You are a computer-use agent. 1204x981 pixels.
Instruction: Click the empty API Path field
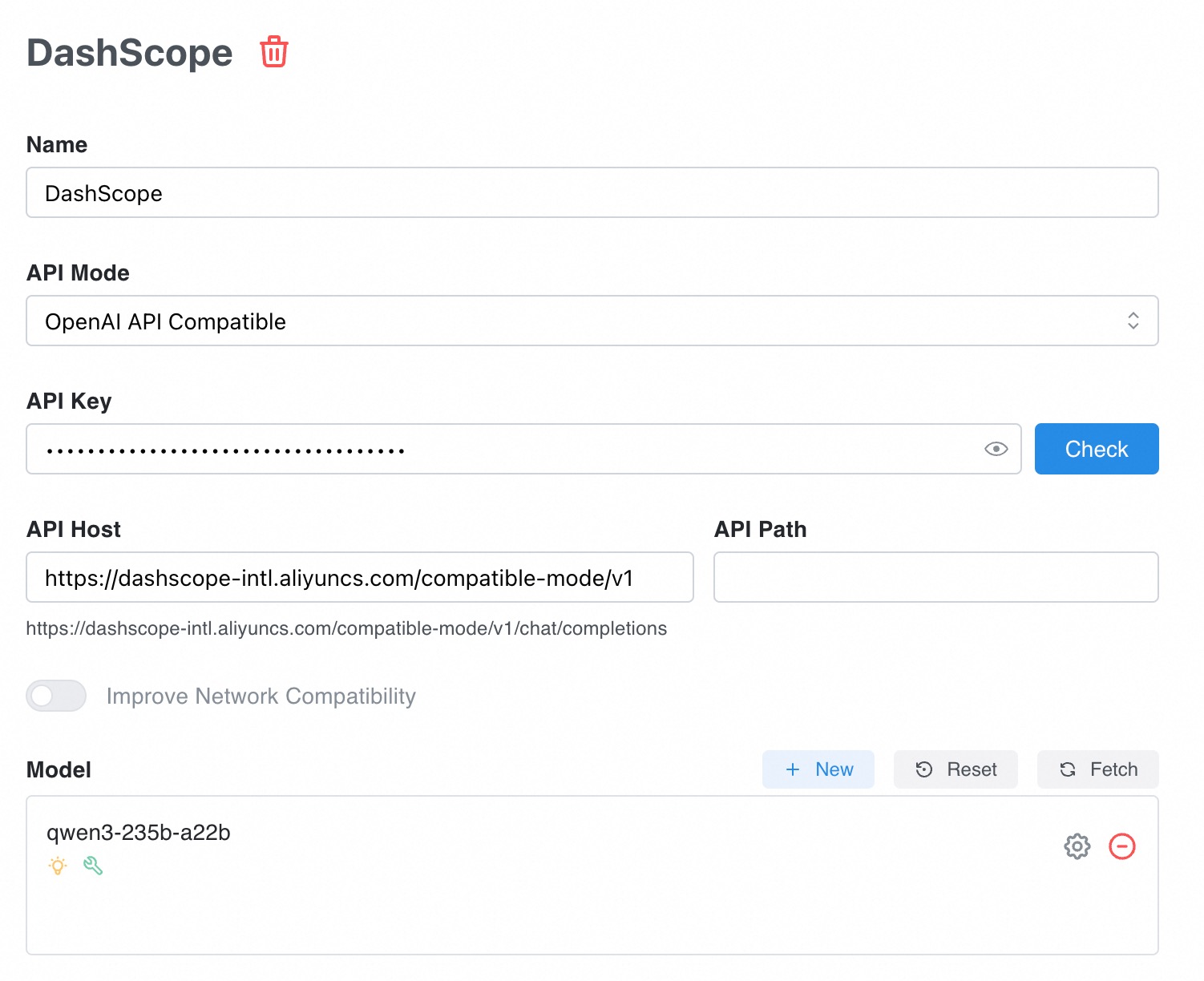[x=935, y=577]
